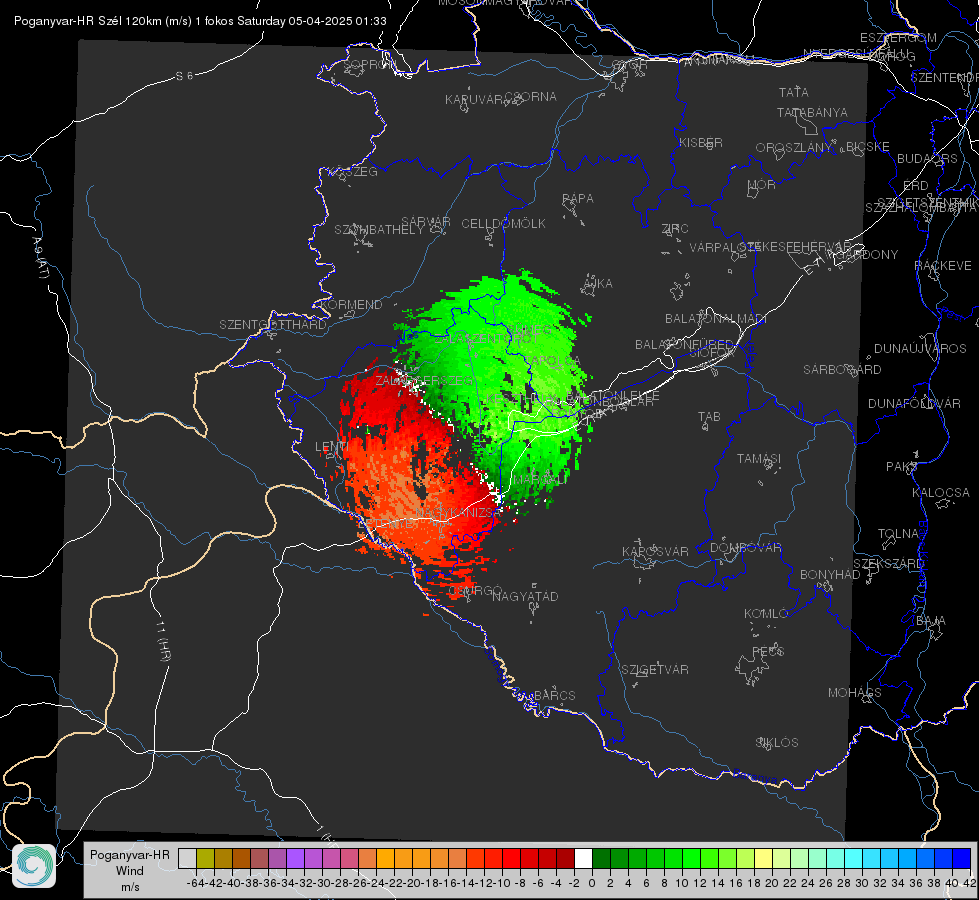Screen dimensions: 979x900
Task: Click the PECS city label
Action: [x=767, y=652]
